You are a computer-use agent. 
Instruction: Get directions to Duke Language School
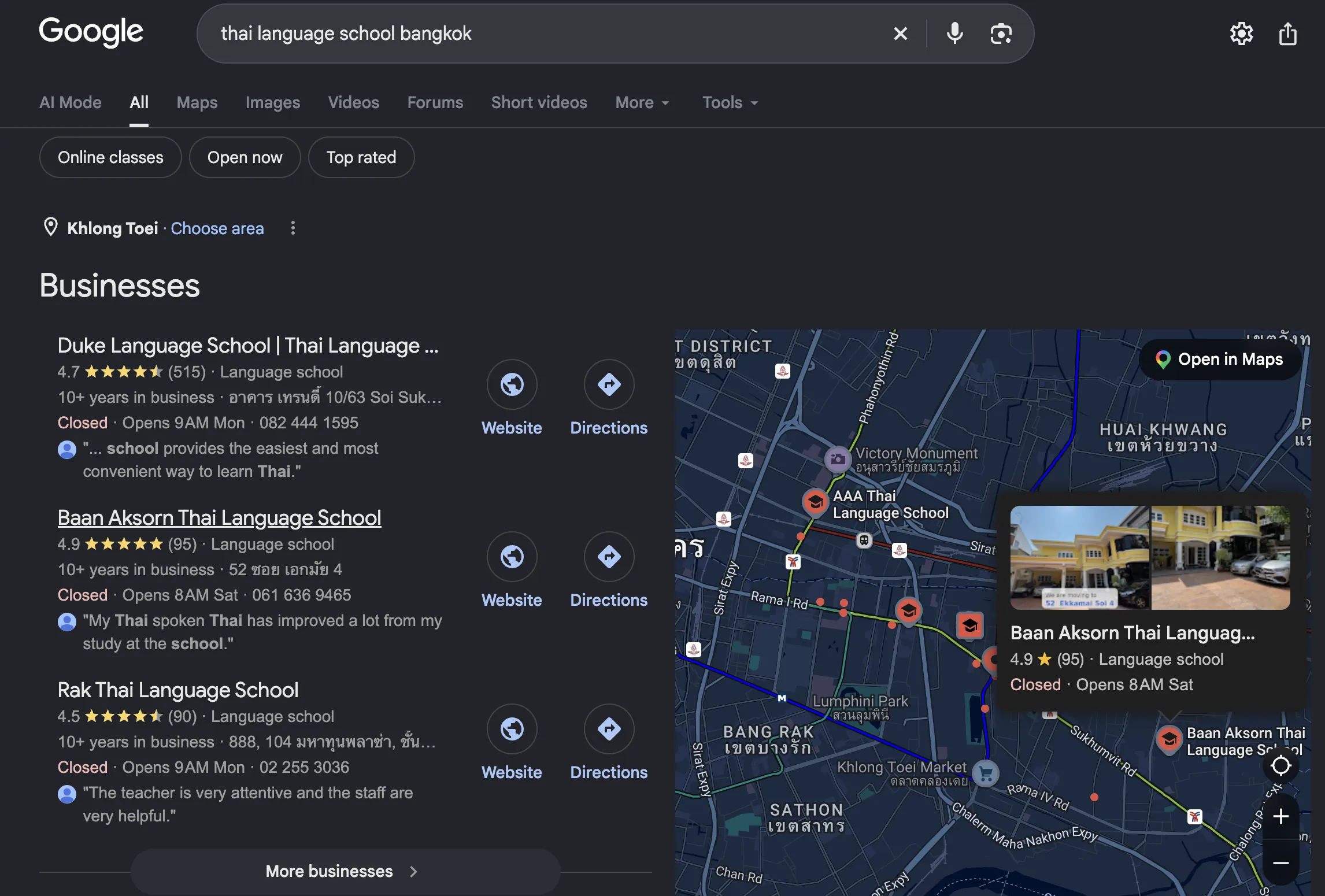coord(609,384)
